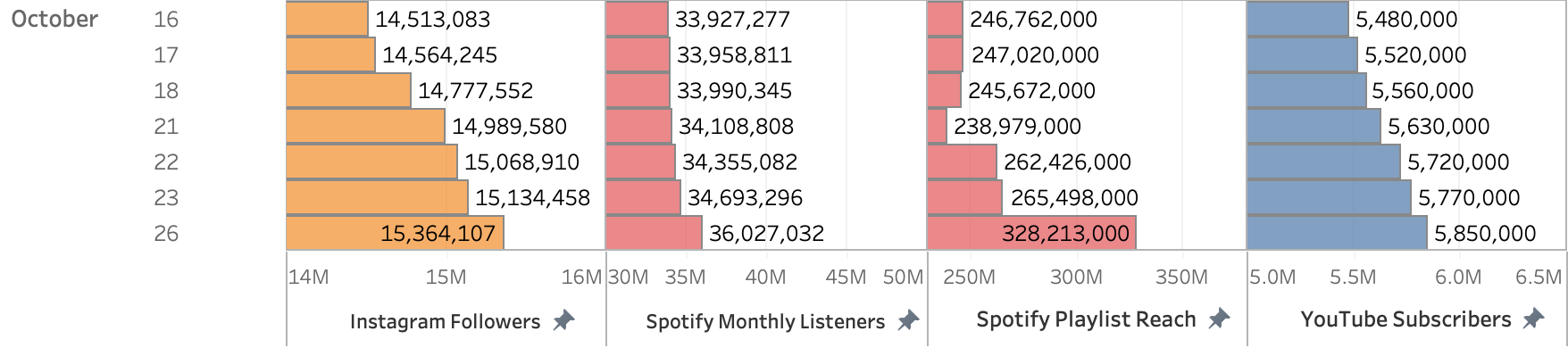Click the red bar labeled 36,027,032
This screenshot has width=1568, height=348.
click(x=654, y=233)
